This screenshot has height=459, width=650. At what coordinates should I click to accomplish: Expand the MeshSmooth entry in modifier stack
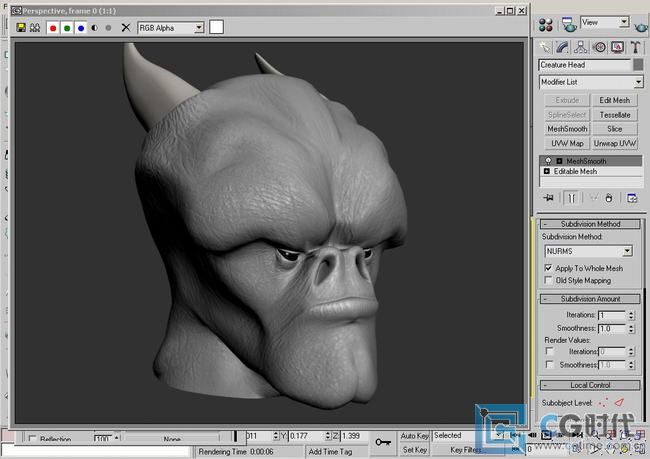(x=559, y=161)
